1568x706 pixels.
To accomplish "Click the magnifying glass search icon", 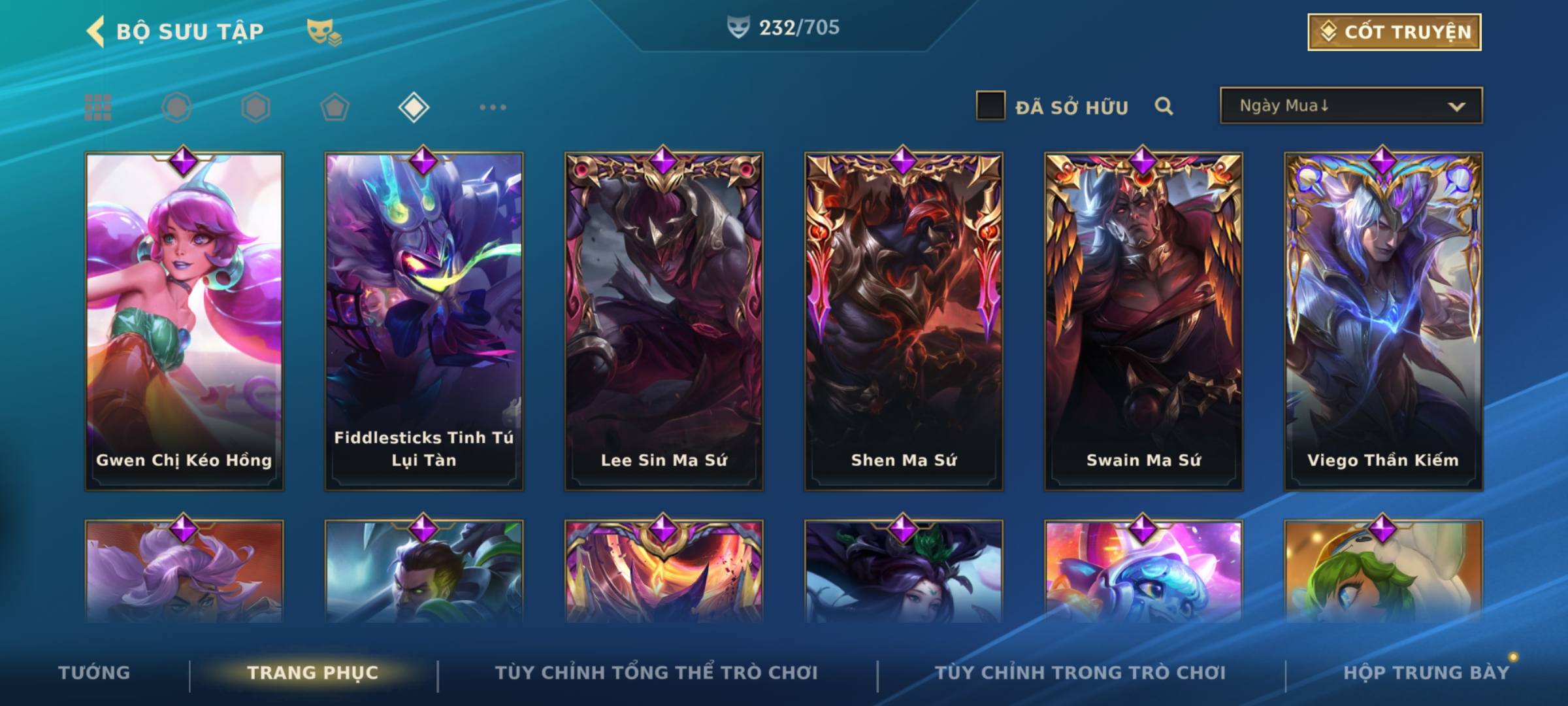I will 1164,106.
